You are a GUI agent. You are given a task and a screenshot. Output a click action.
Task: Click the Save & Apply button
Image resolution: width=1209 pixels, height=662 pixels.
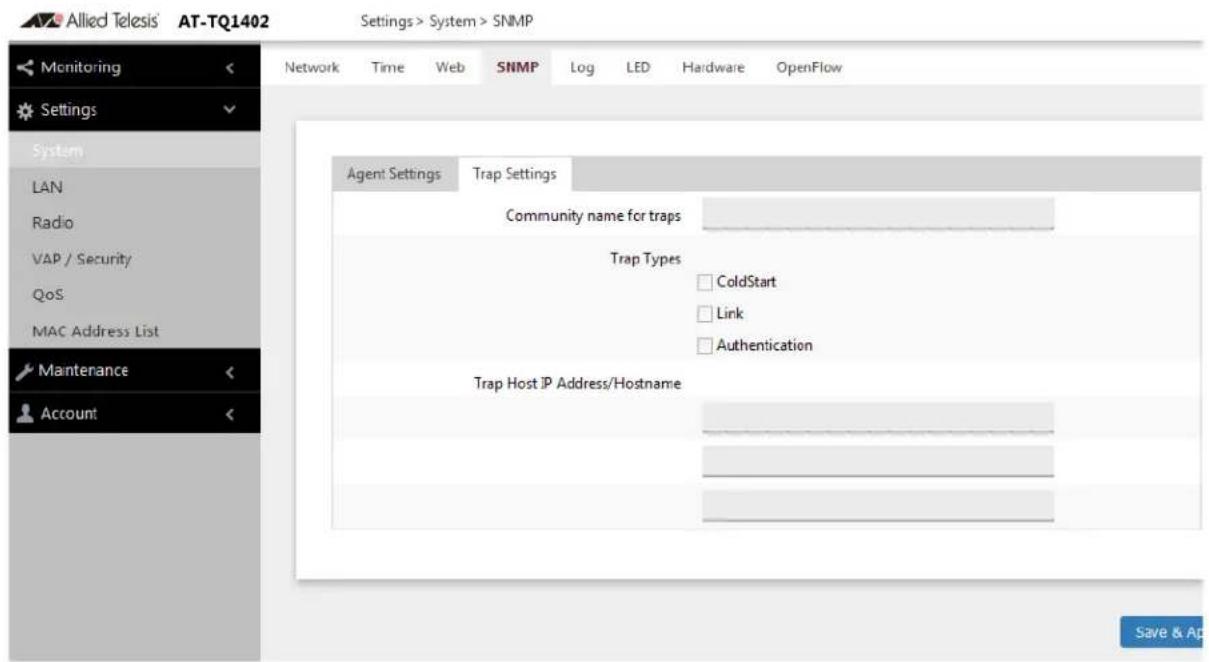click(x=1163, y=632)
